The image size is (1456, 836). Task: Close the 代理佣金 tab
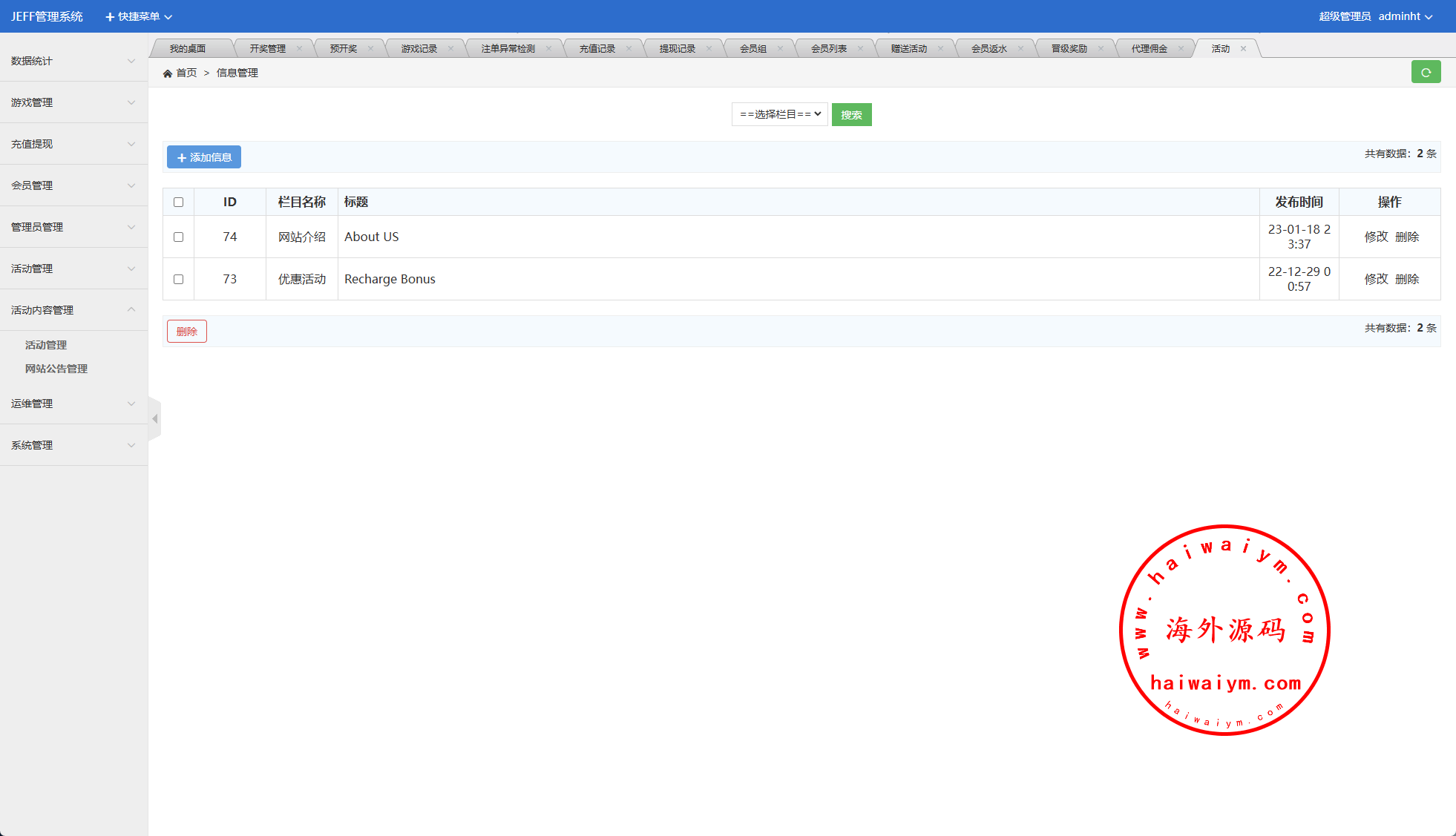(1181, 49)
